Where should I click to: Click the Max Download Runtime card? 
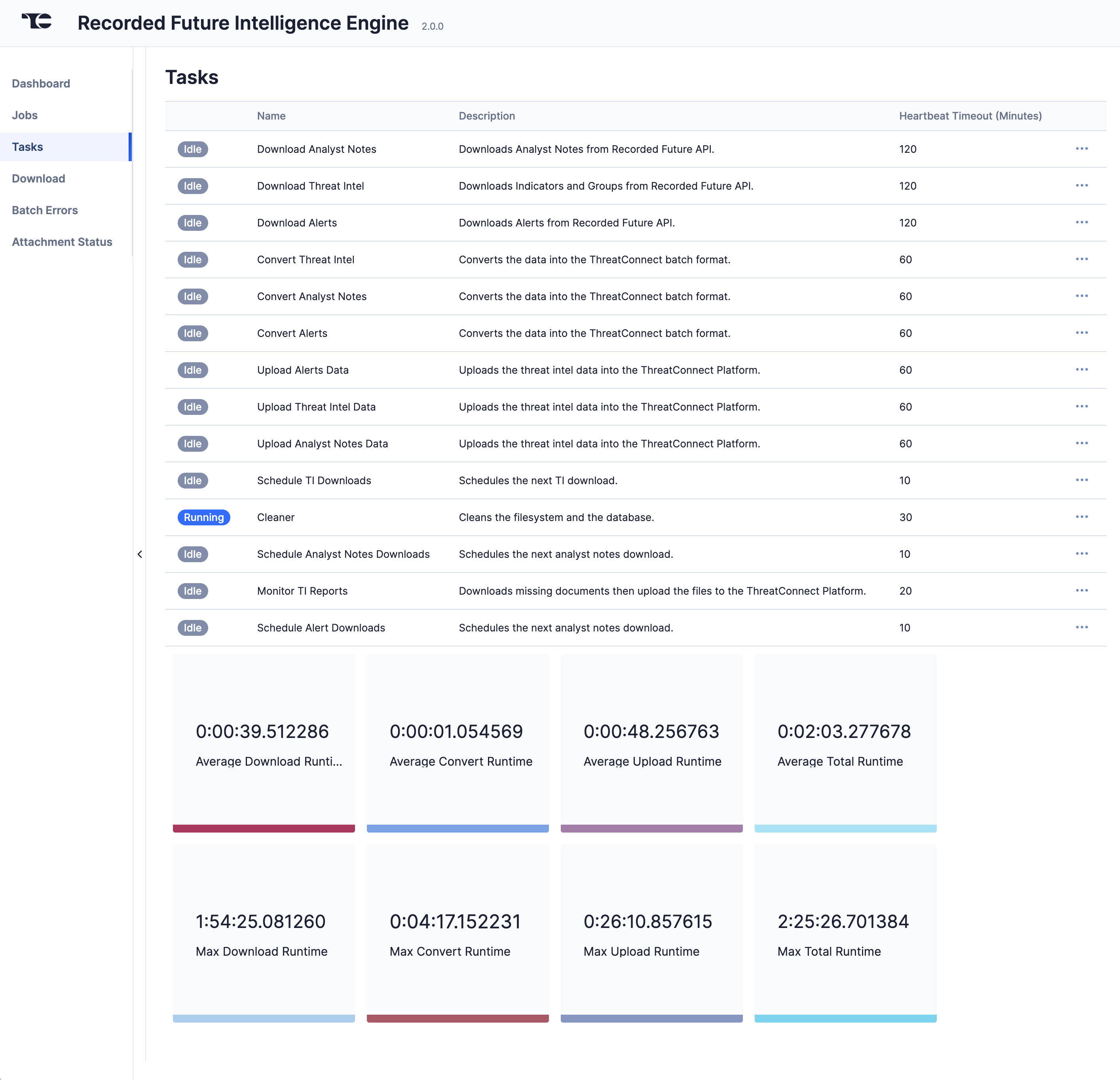pos(264,933)
